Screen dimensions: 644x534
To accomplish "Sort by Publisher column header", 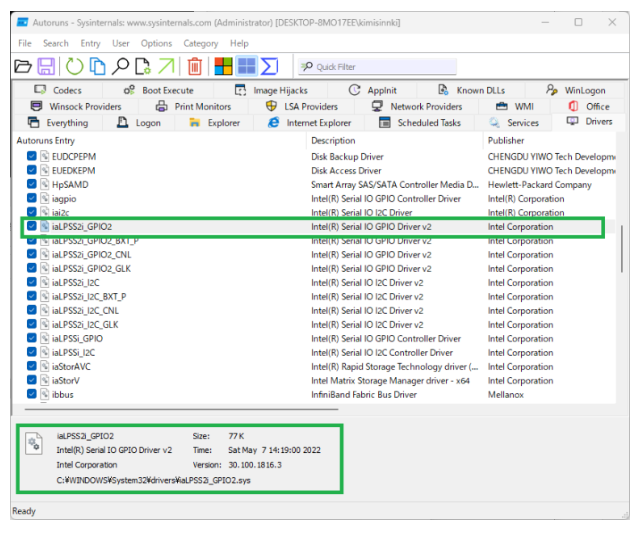I will [550, 140].
